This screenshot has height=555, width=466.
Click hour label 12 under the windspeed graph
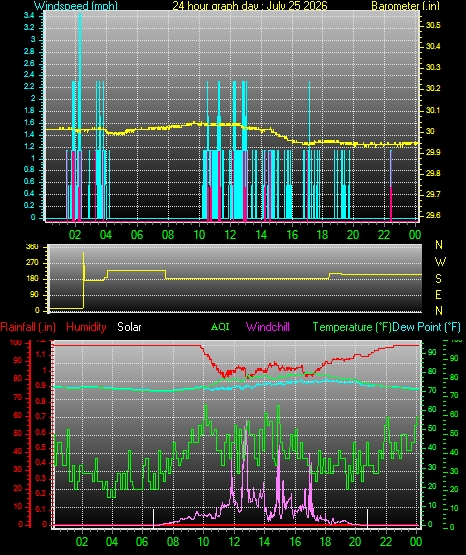coord(230,235)
